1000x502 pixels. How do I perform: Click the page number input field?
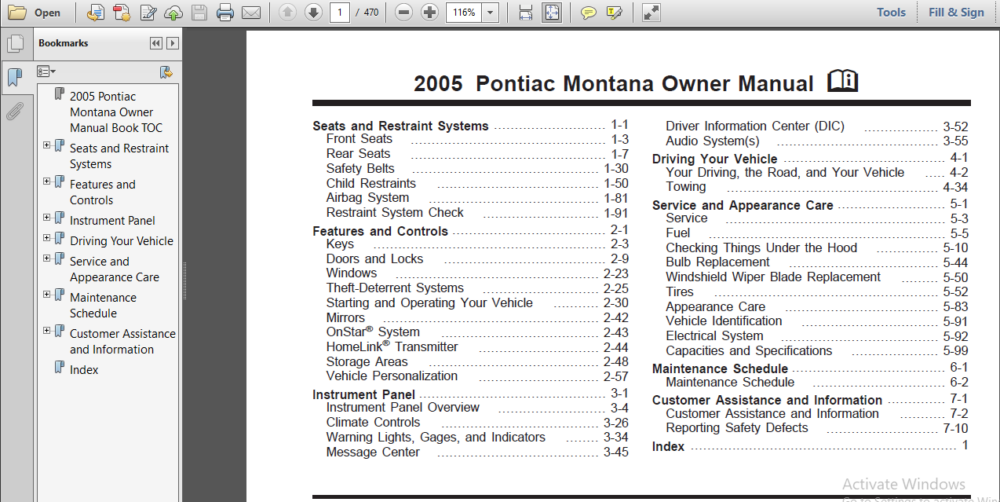point(340,12)
